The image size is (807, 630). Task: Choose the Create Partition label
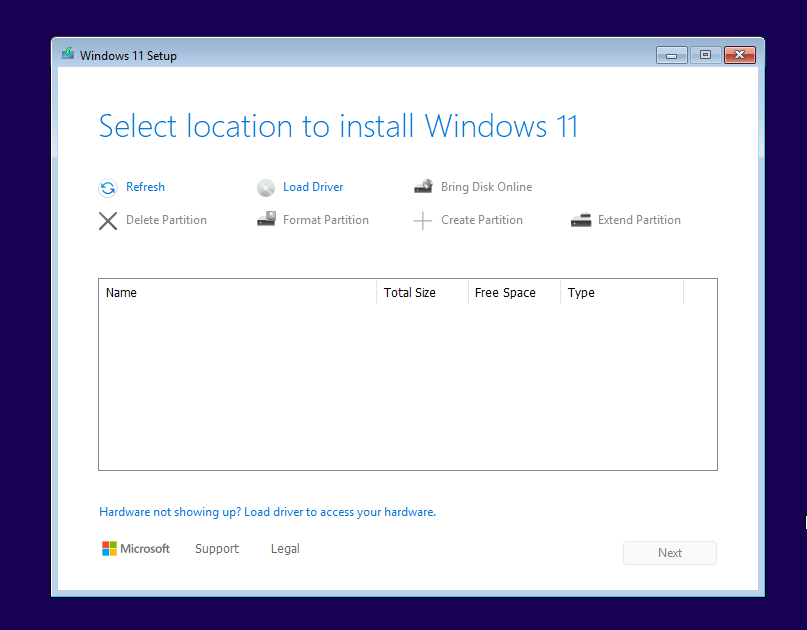click(482, 220)
